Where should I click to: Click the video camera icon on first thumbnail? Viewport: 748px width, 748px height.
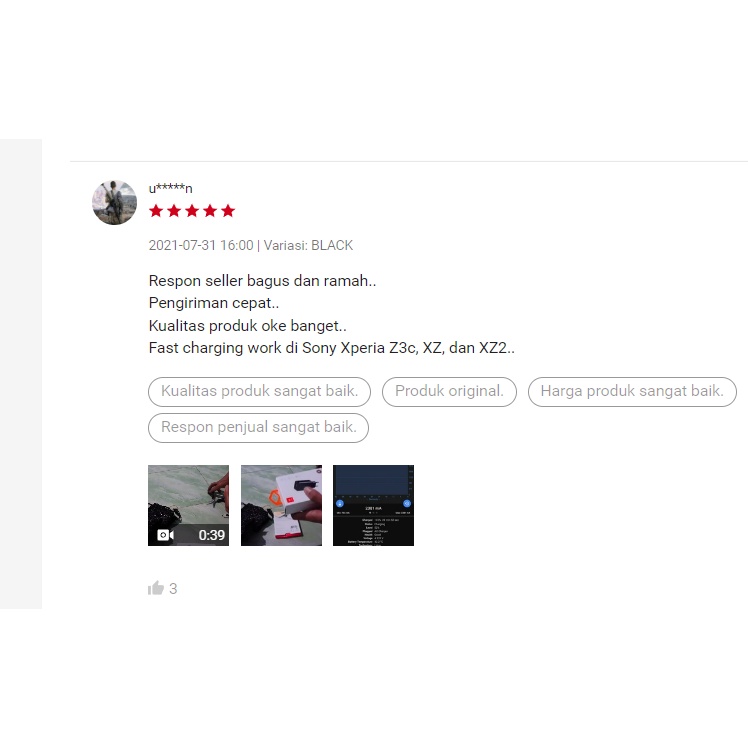point(165,535)
